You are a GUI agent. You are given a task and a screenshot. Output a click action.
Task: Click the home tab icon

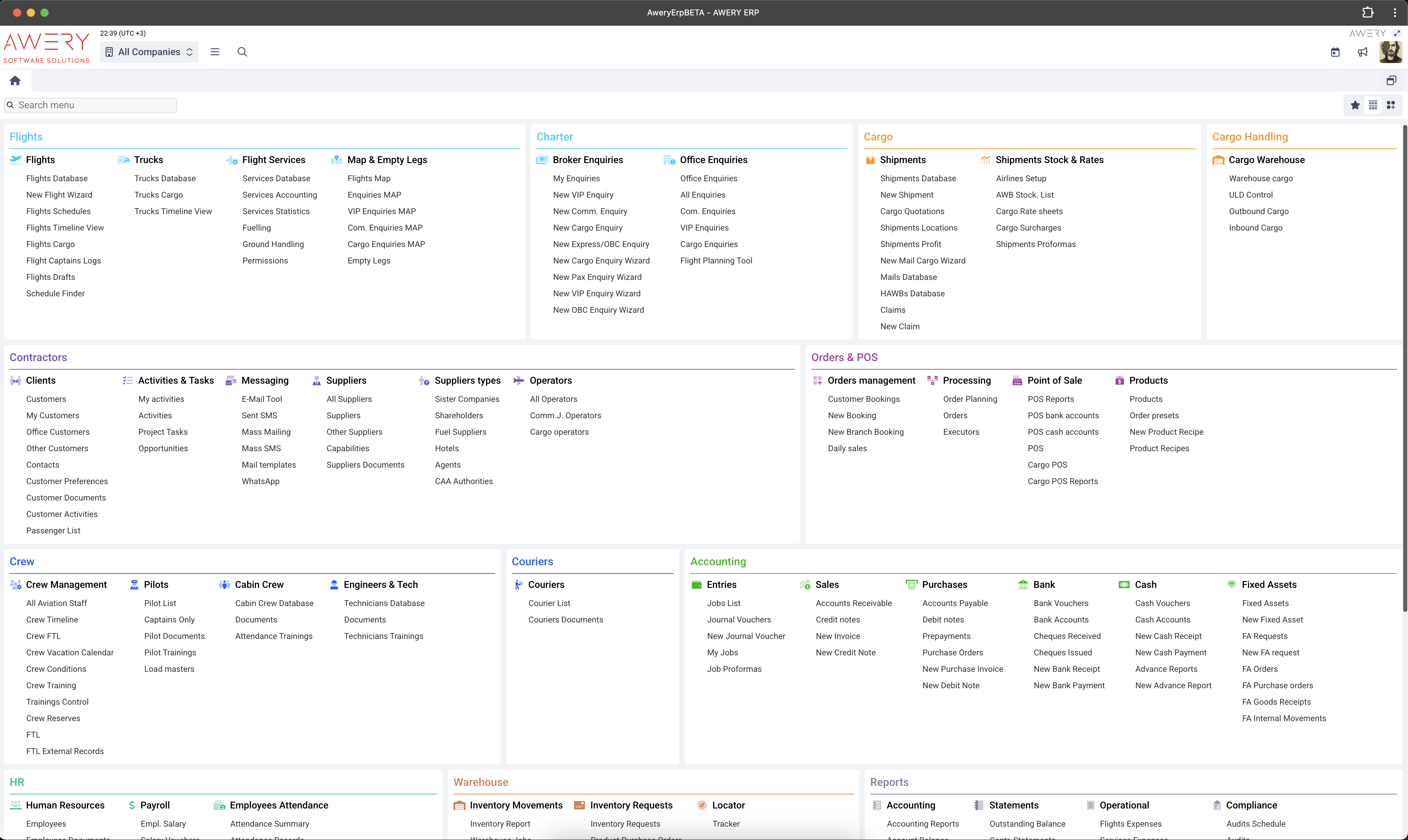tap(15, 81)
